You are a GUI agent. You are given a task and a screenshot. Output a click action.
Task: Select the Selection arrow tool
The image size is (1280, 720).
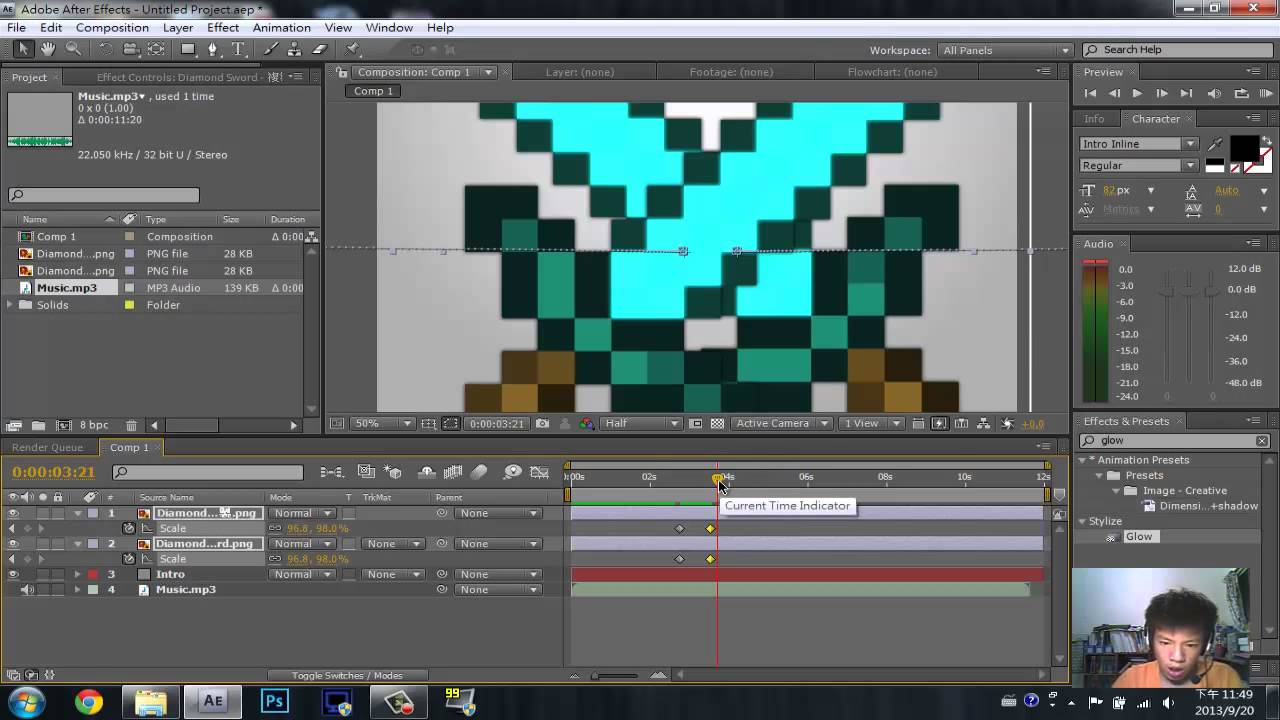click(24, 49)
